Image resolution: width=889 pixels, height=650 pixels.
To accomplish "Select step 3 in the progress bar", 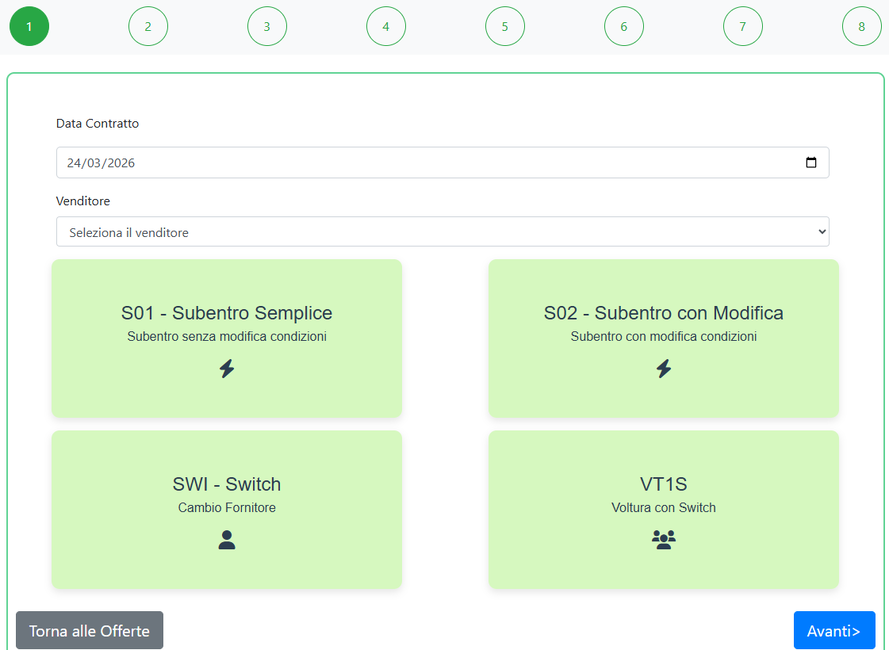I will pos(267,26).
